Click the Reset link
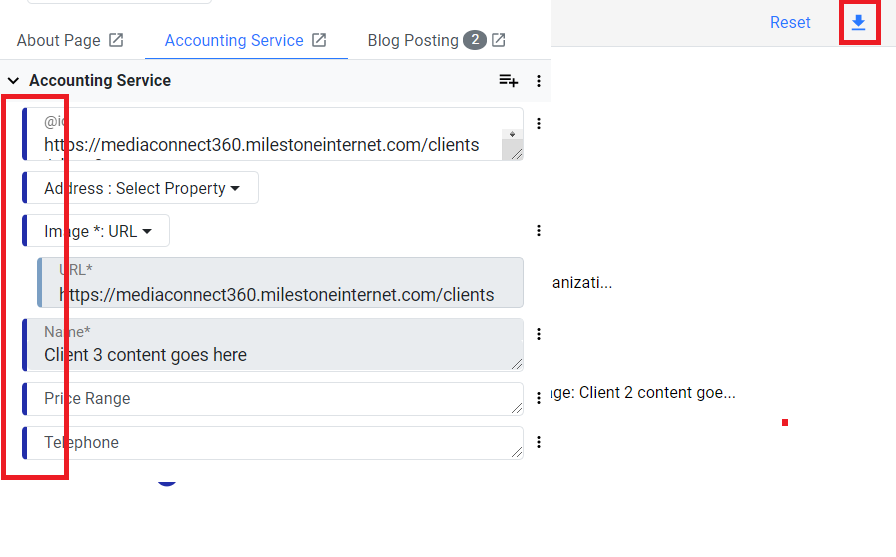The width and height of the screenshot is (896, 557). 790,22
